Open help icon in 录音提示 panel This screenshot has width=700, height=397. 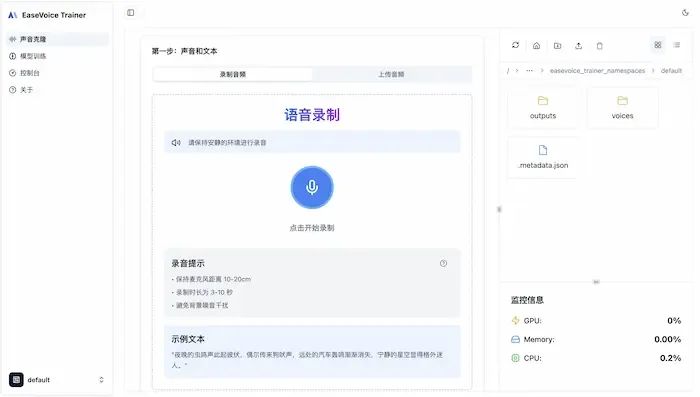443,263
